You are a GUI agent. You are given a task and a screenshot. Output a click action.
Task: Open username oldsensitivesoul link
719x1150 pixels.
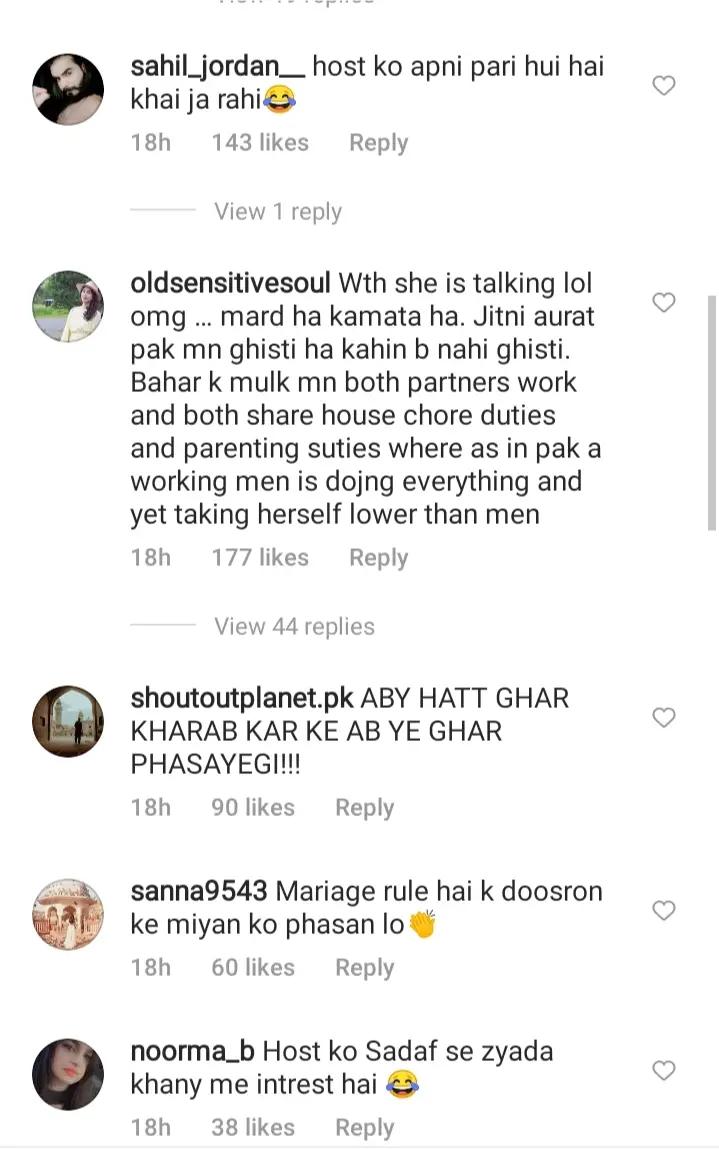[x=230, y=283]
